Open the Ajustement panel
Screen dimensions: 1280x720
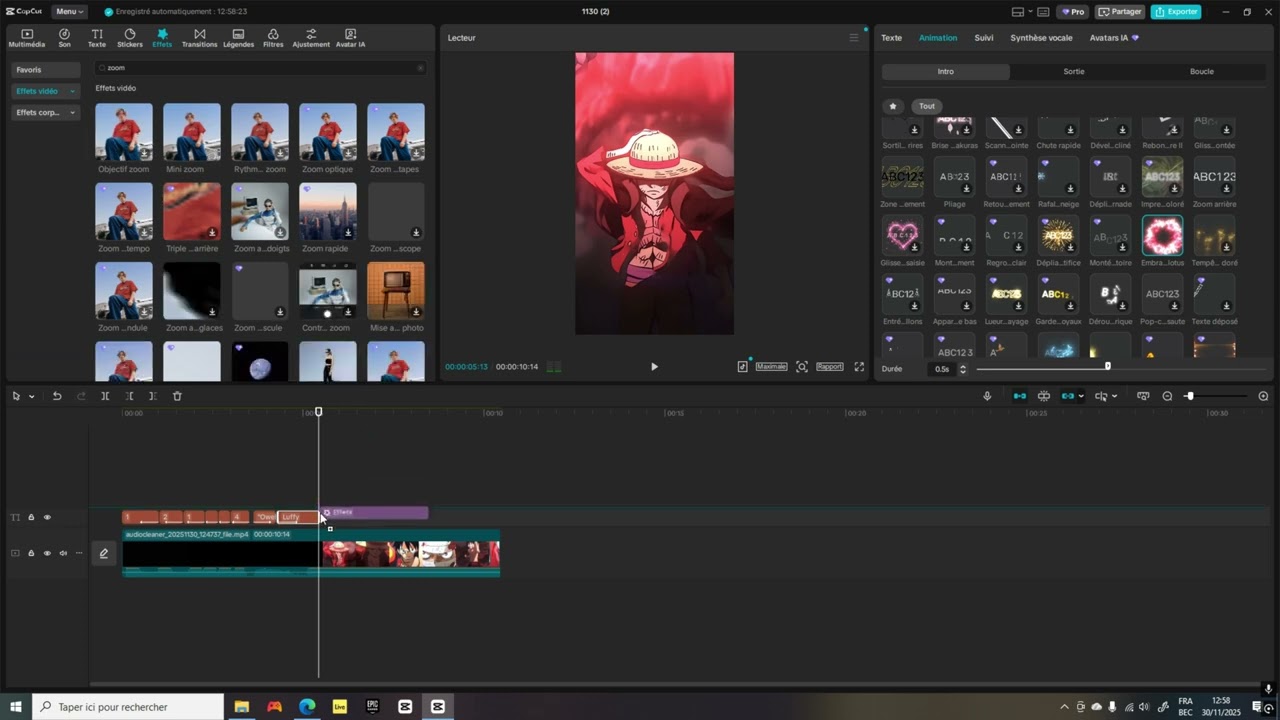311,38
